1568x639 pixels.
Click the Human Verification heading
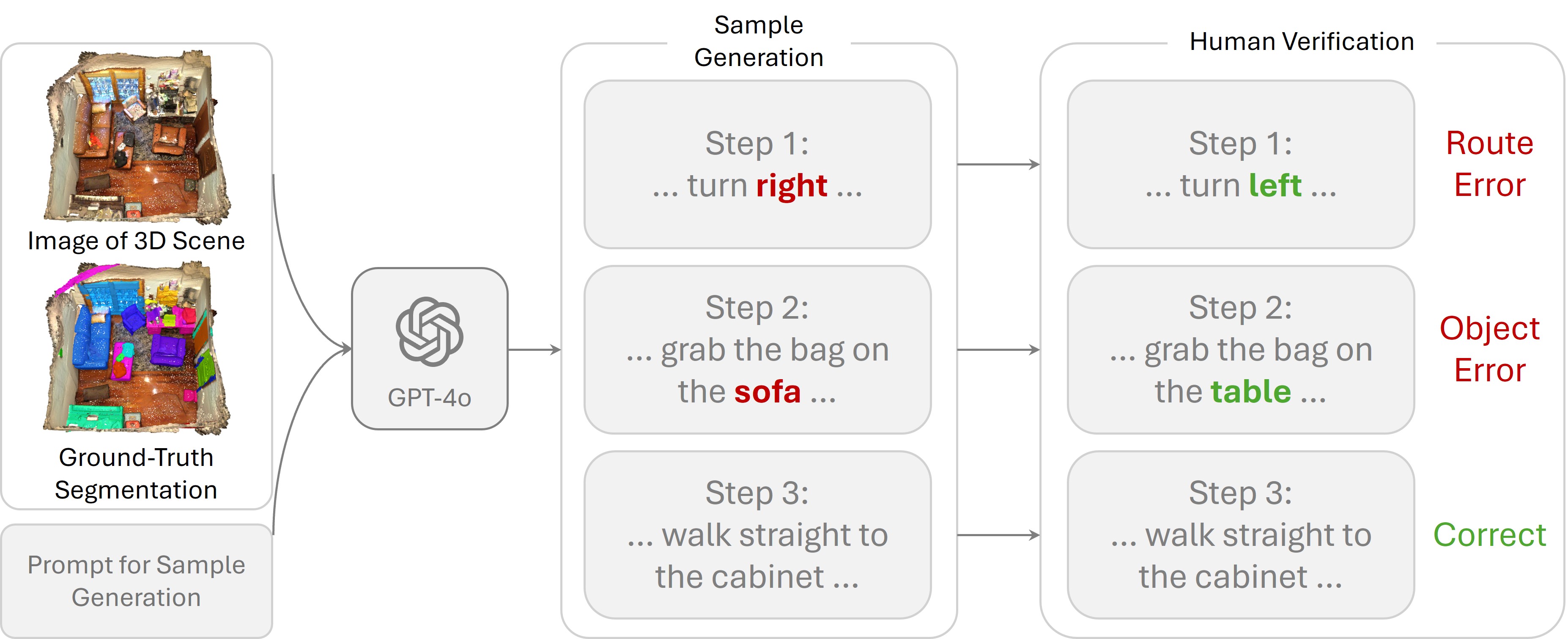click(x=1302, y=41)
